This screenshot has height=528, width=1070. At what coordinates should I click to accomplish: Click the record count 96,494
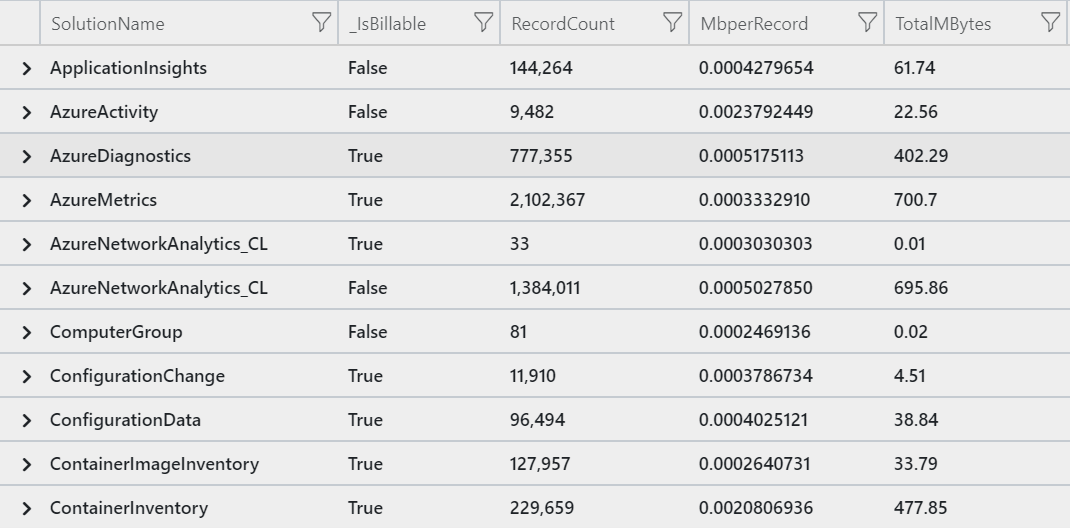pyautogui.click(x=537, y=420)
